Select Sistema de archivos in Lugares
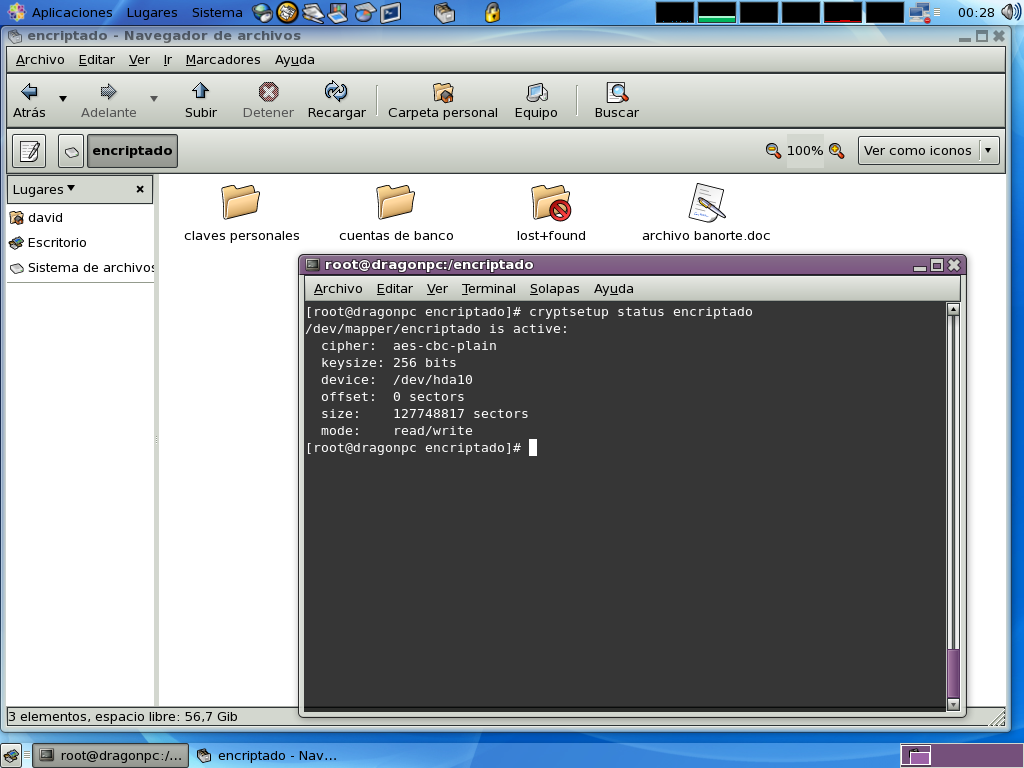This screenshot has height=768, width=1024. (90, 268)
